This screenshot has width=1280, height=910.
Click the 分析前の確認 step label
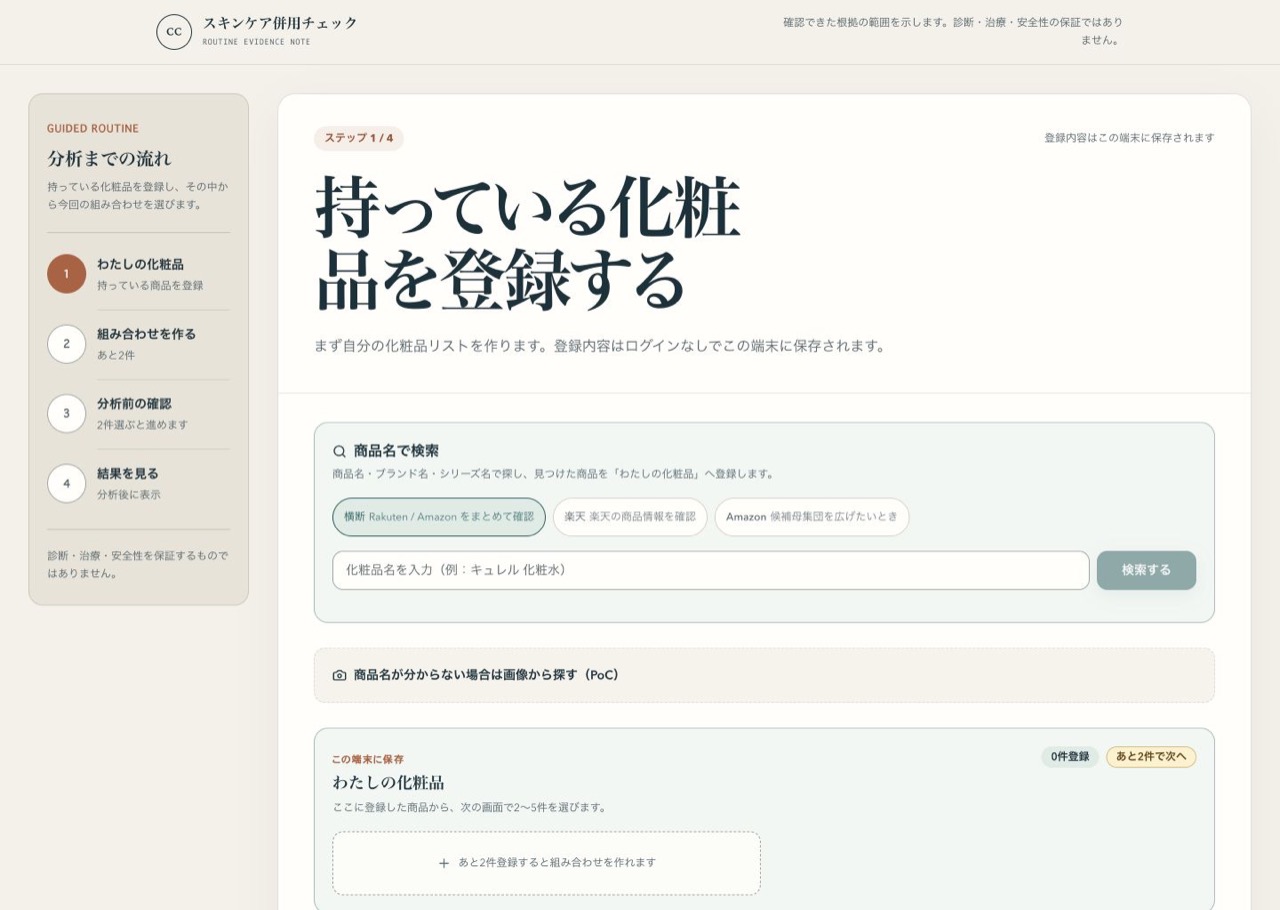[134, 404]
